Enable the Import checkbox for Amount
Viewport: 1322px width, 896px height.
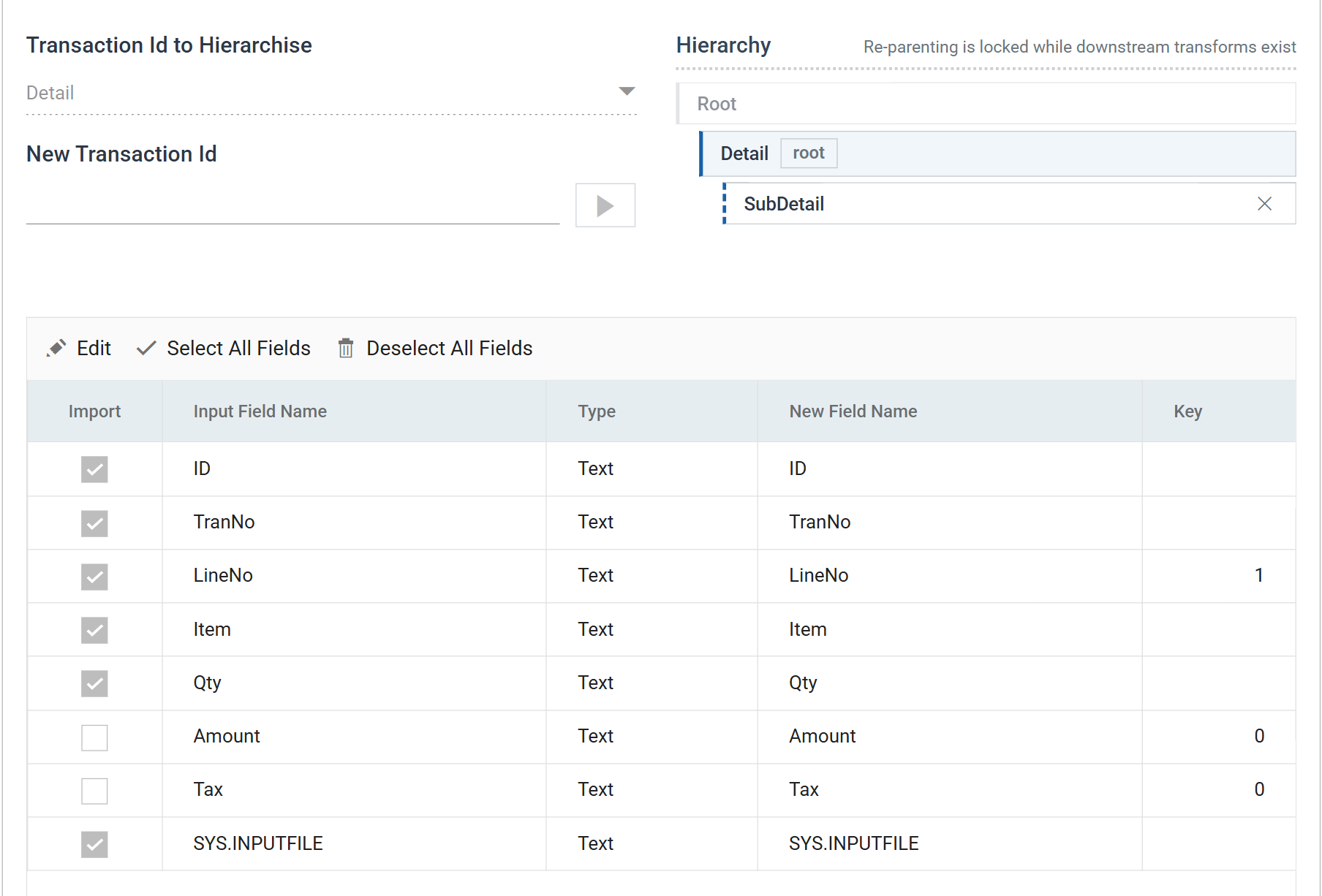pyautogui.click(x=94, y=737)
